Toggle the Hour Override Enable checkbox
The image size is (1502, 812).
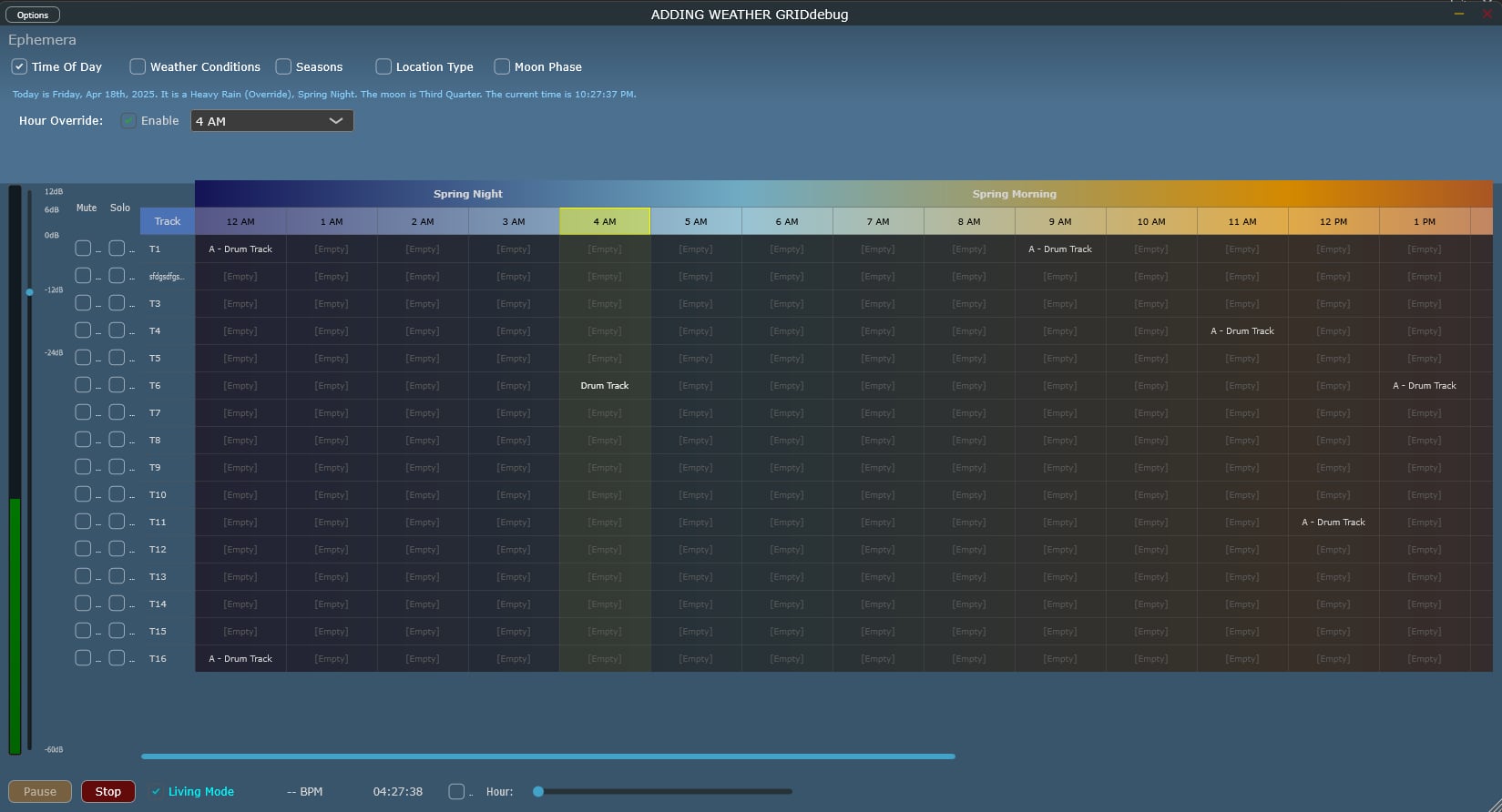(x=129, y=121)
